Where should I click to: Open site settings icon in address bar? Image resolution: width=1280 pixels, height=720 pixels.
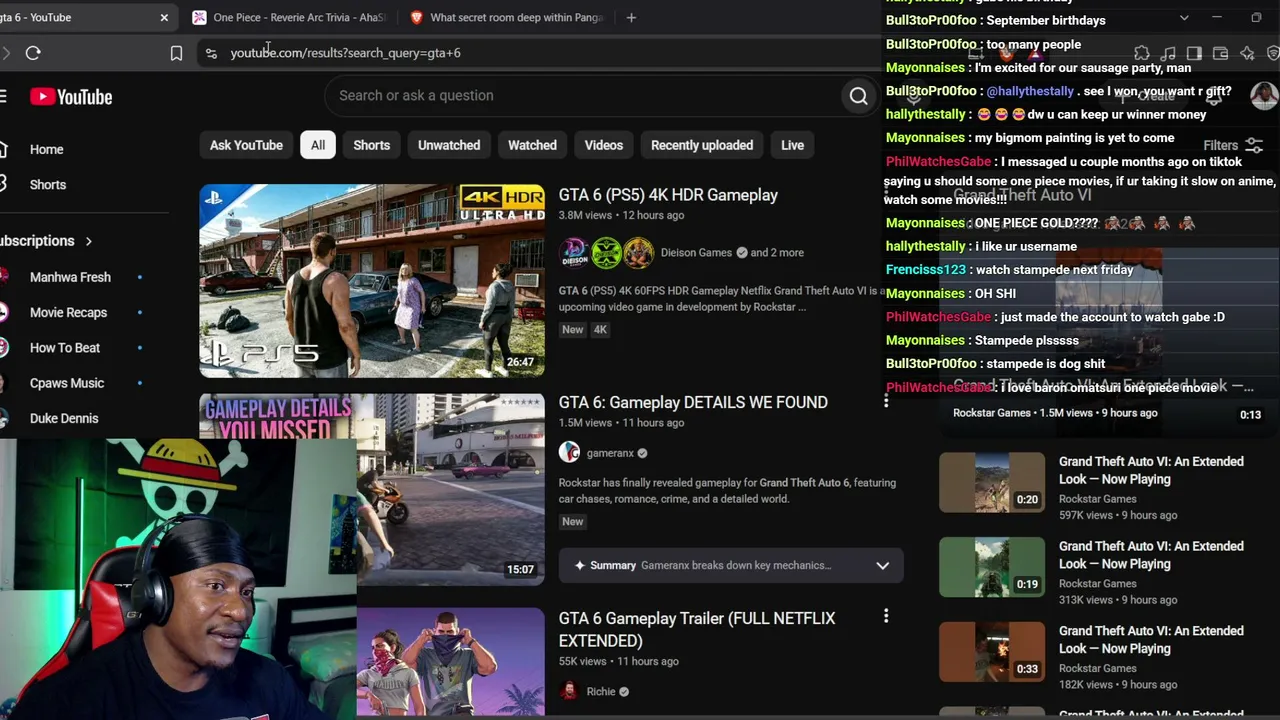210,53
